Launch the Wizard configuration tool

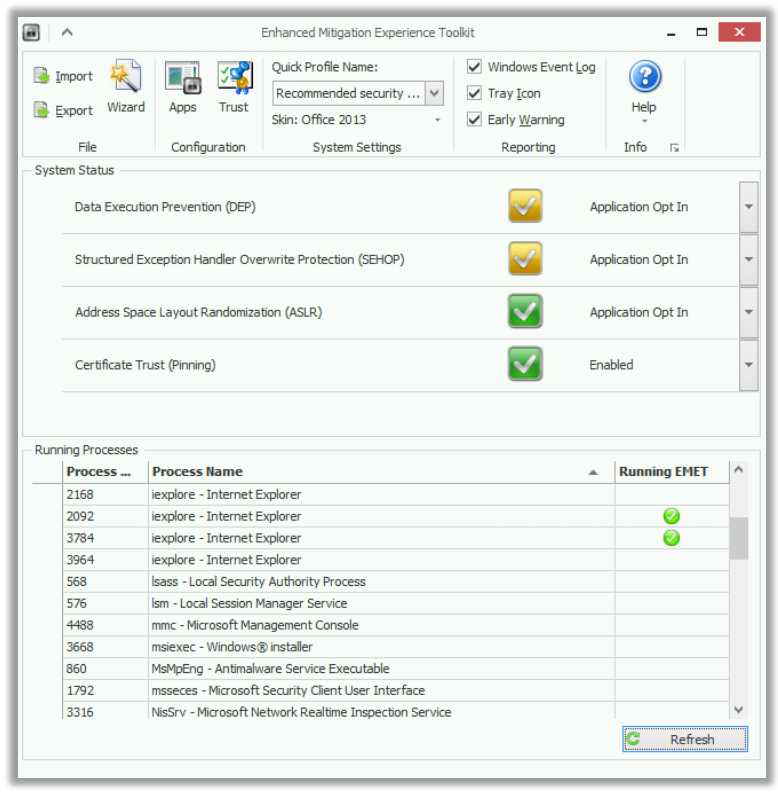pyautogui.click(x=126, y=87)
